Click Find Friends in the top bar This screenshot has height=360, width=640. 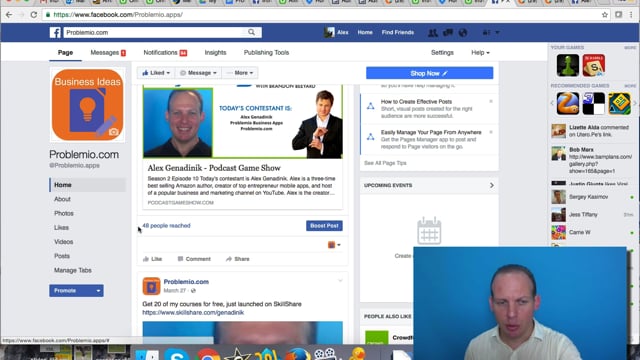398,32
